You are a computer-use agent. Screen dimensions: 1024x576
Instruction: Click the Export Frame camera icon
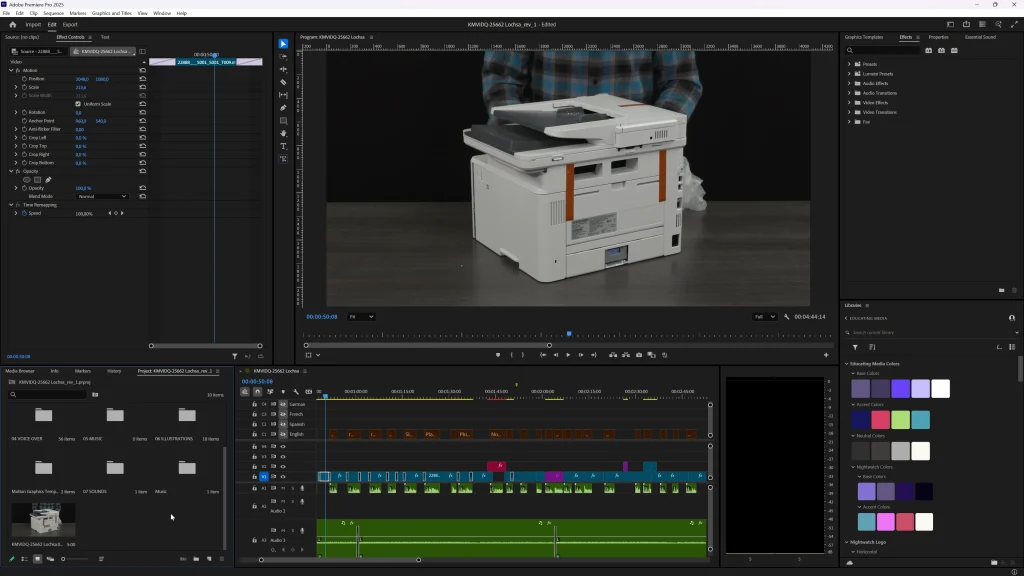click(638, 355)
